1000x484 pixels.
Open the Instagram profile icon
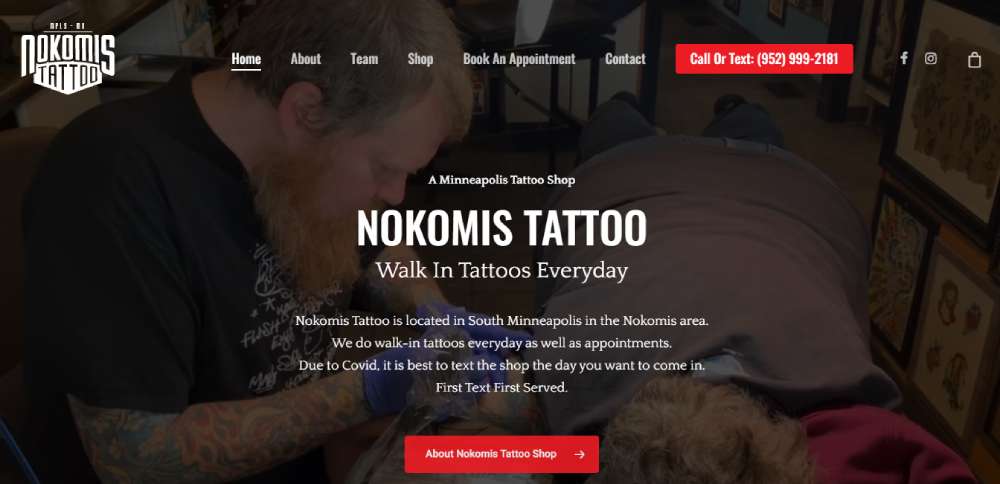point(930,59)
